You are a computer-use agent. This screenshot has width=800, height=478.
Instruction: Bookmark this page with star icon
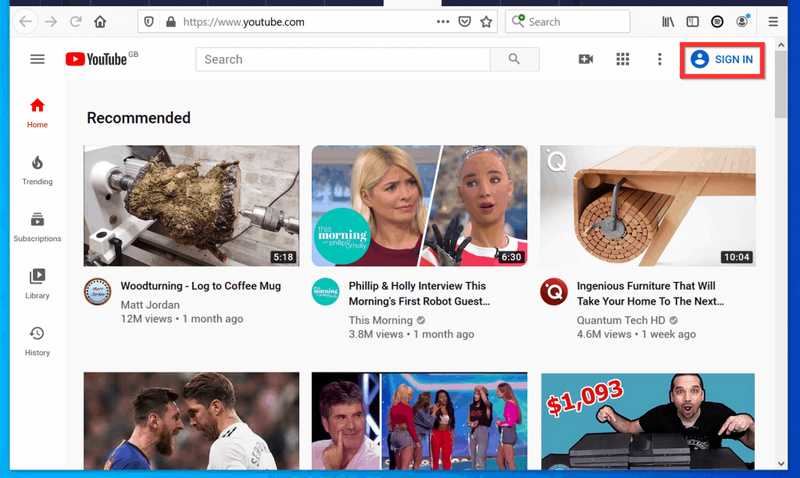click(x=486, y=22)
